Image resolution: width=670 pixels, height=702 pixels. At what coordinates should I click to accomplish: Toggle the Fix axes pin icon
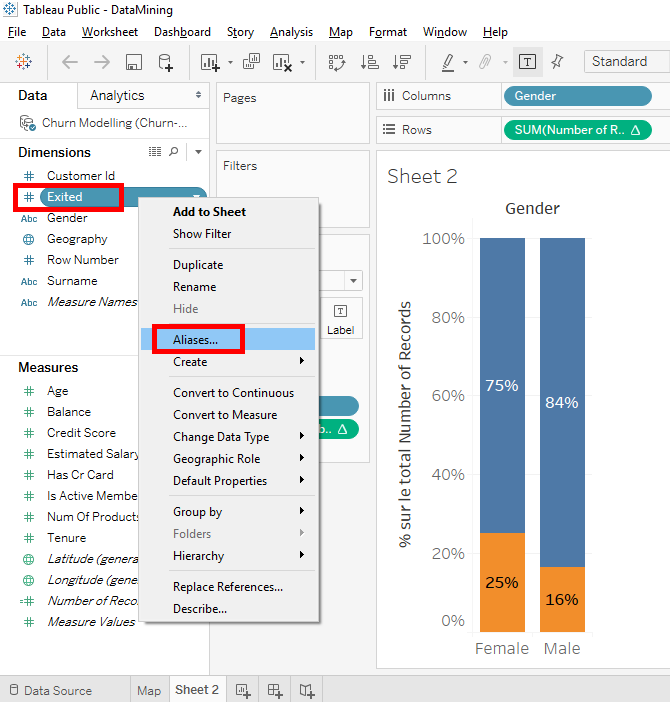tap(557, 62)
